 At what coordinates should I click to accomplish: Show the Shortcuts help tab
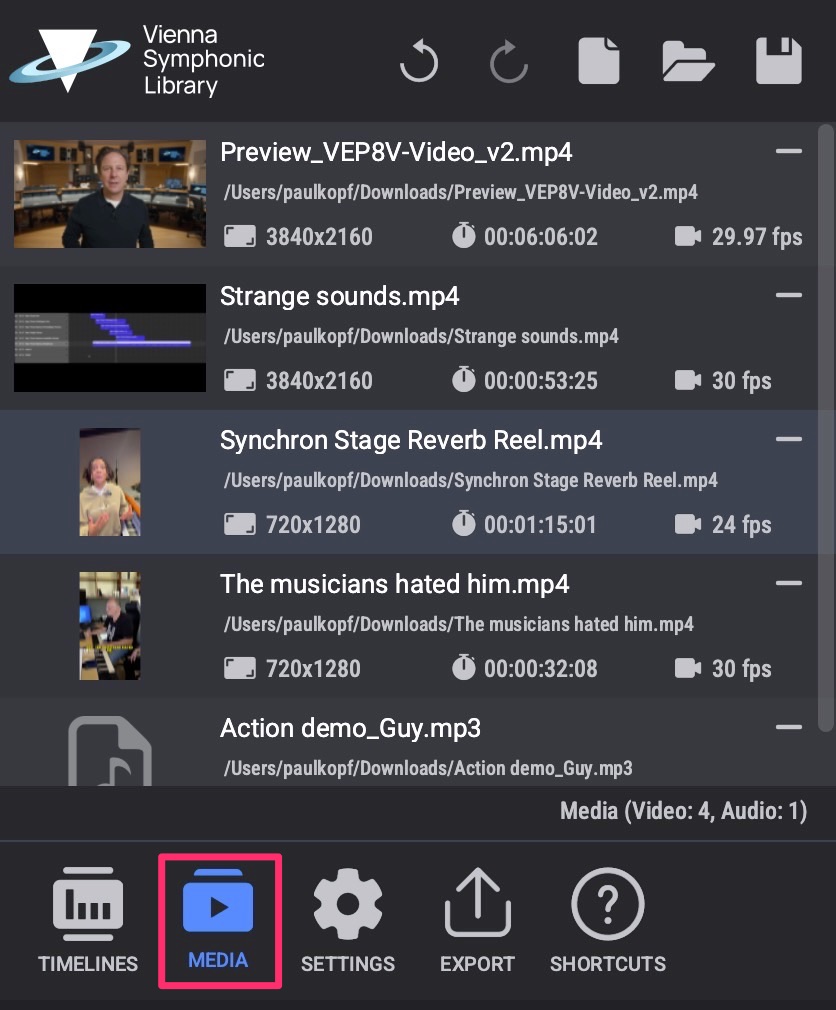607,921
